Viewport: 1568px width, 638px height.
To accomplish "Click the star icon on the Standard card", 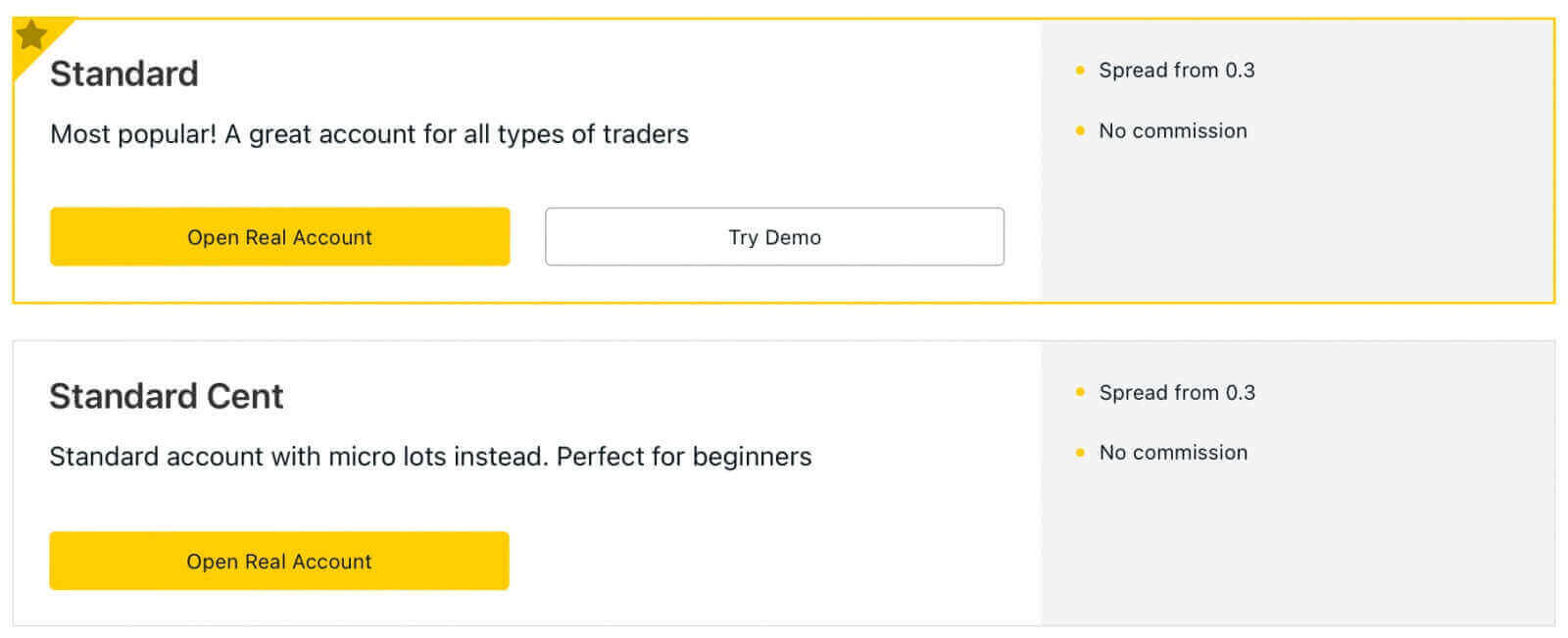I will [31, 35].
